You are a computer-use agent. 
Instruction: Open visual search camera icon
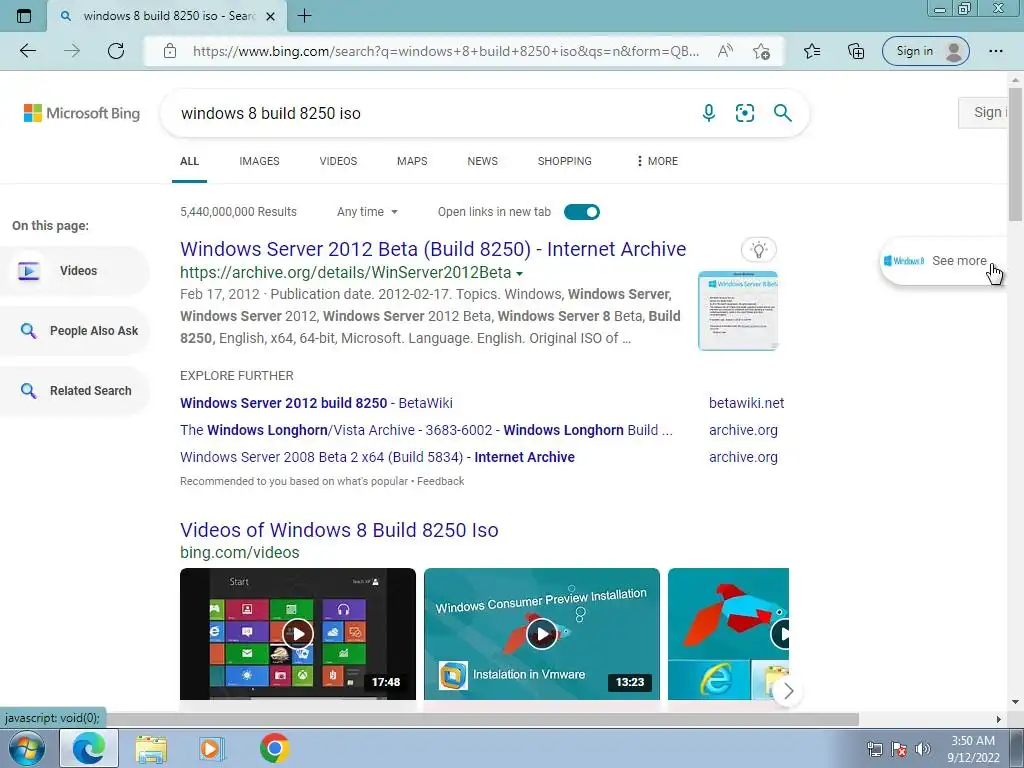click(x=744, y=113)
